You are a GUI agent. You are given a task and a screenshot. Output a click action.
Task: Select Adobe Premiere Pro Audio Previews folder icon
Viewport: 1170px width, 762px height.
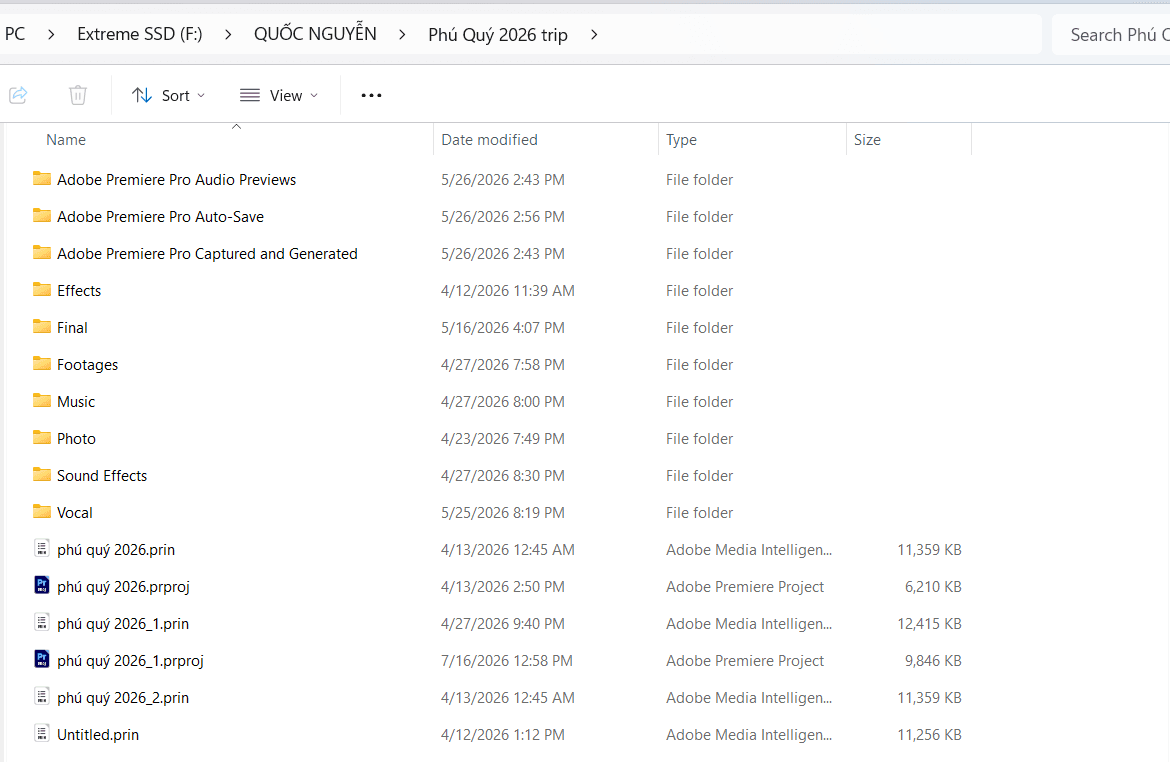(42, 178)
